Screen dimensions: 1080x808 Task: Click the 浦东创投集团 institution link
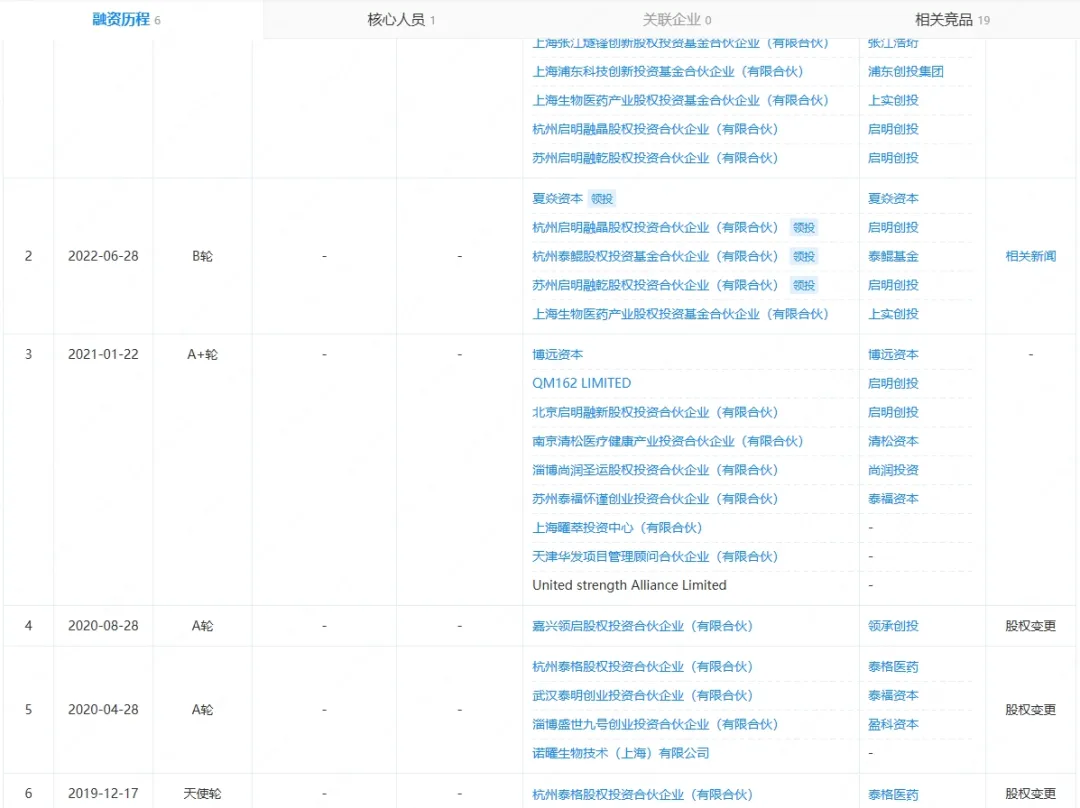point(905,71)
